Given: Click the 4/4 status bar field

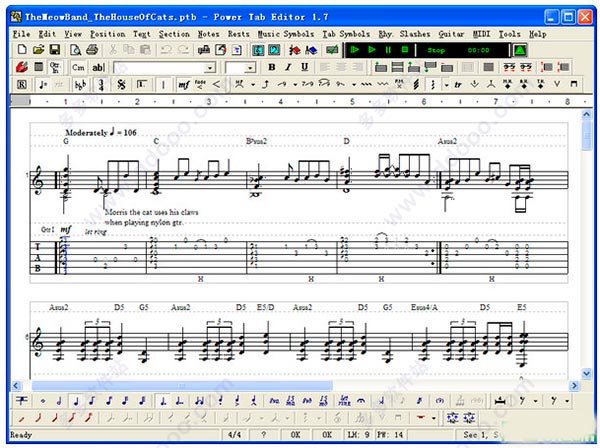Looking at the screenshot, I should point(235,435).
